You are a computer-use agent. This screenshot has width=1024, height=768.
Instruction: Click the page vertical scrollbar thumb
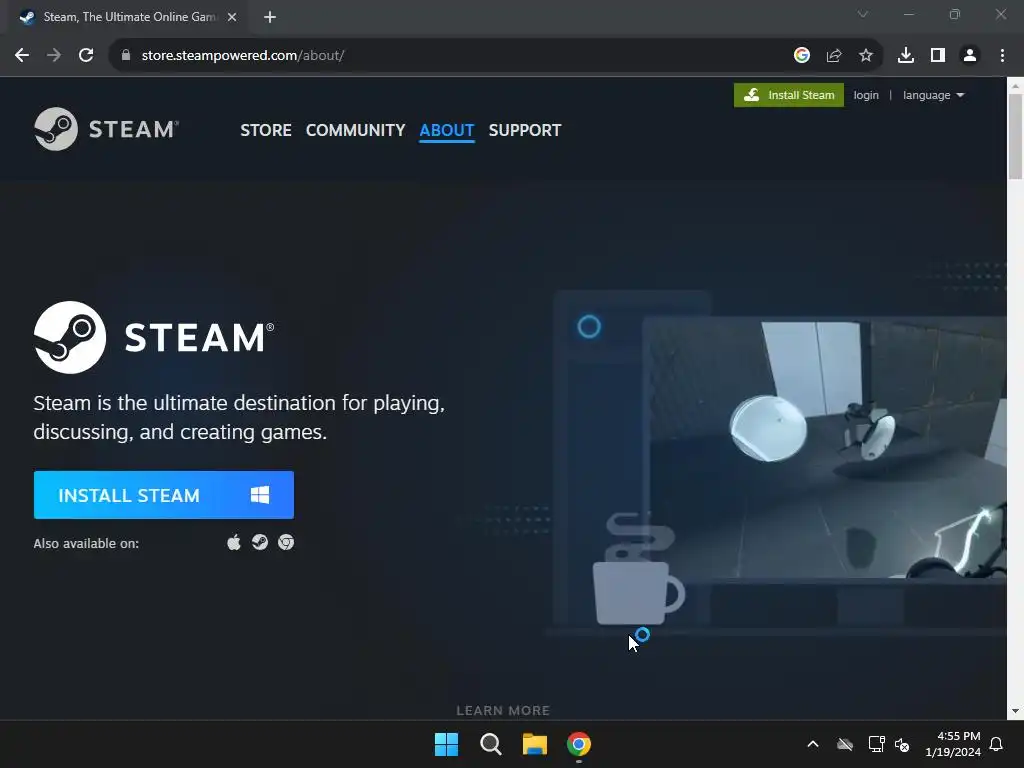tap(1015, 136)
